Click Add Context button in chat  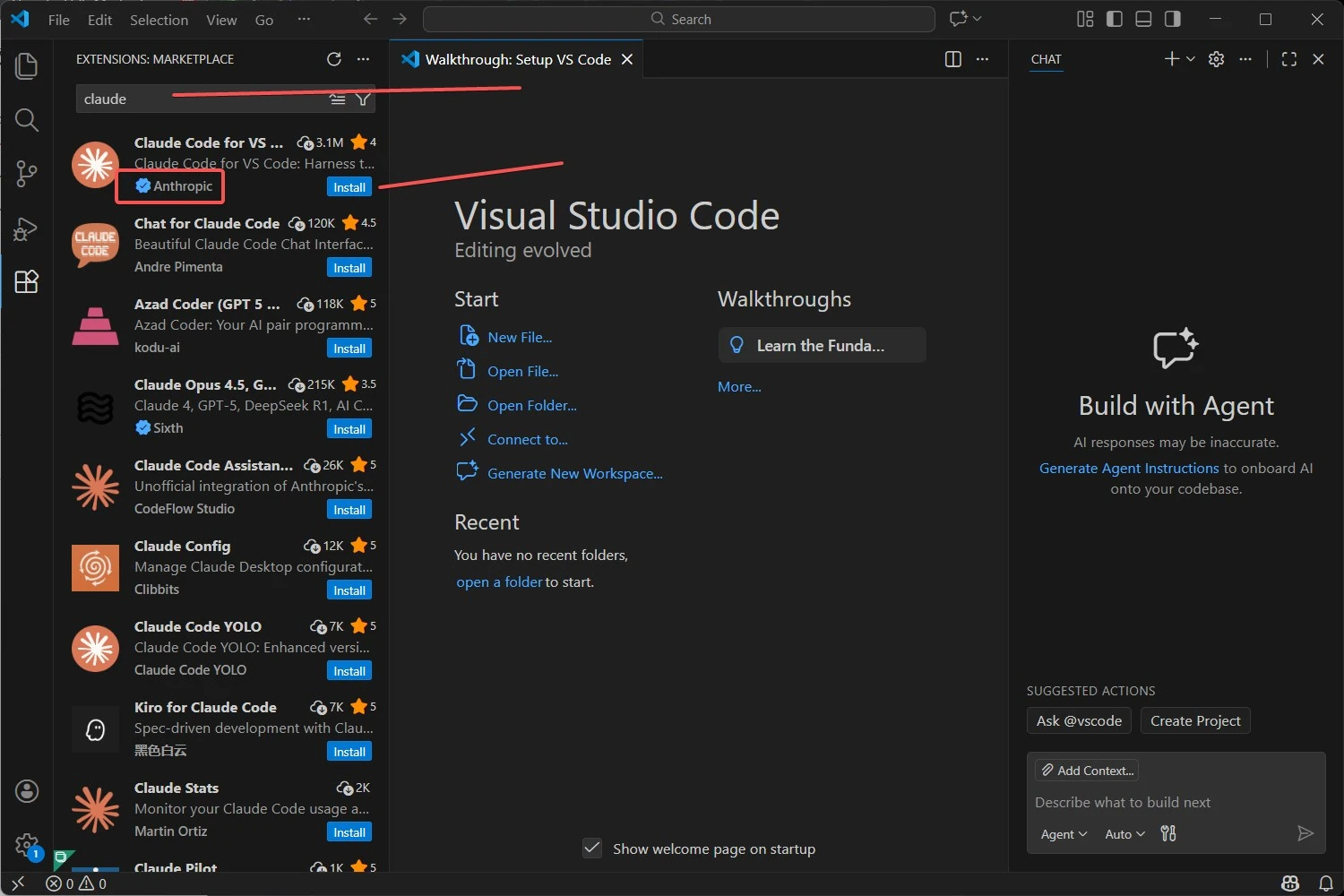pyautogui.click(x=1087, y=771)
